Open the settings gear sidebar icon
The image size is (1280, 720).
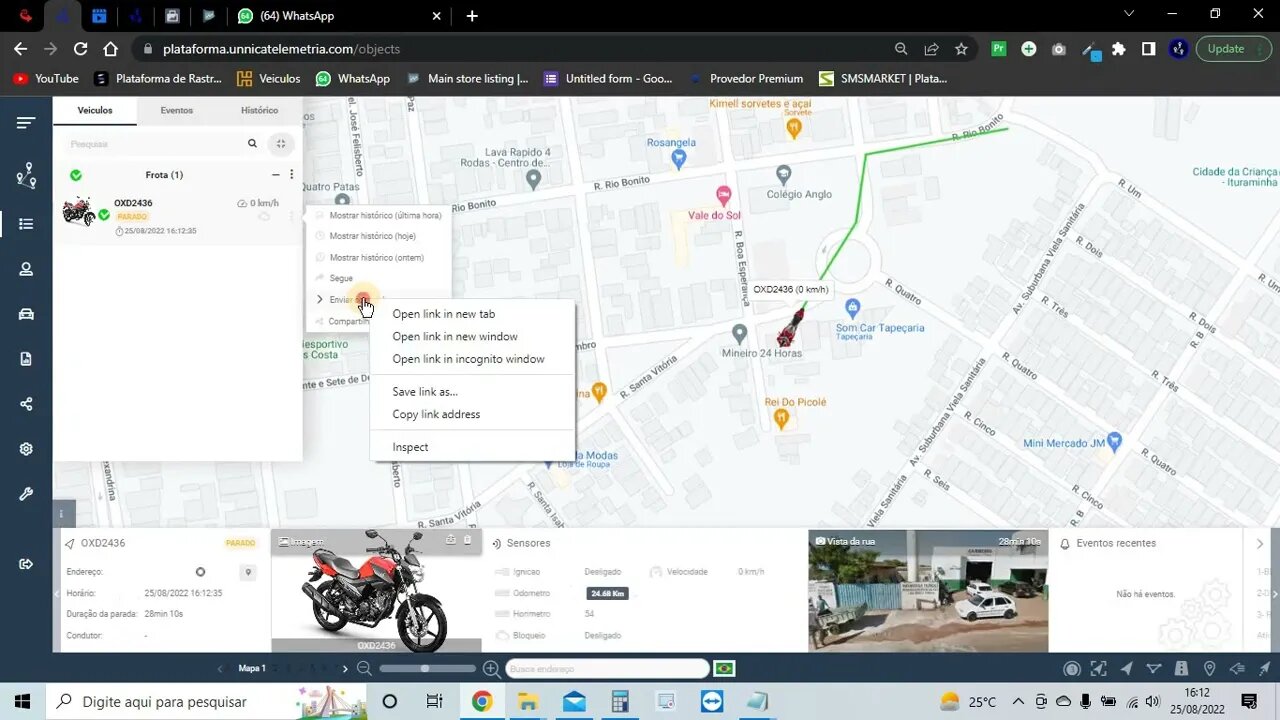pos(26,449)
